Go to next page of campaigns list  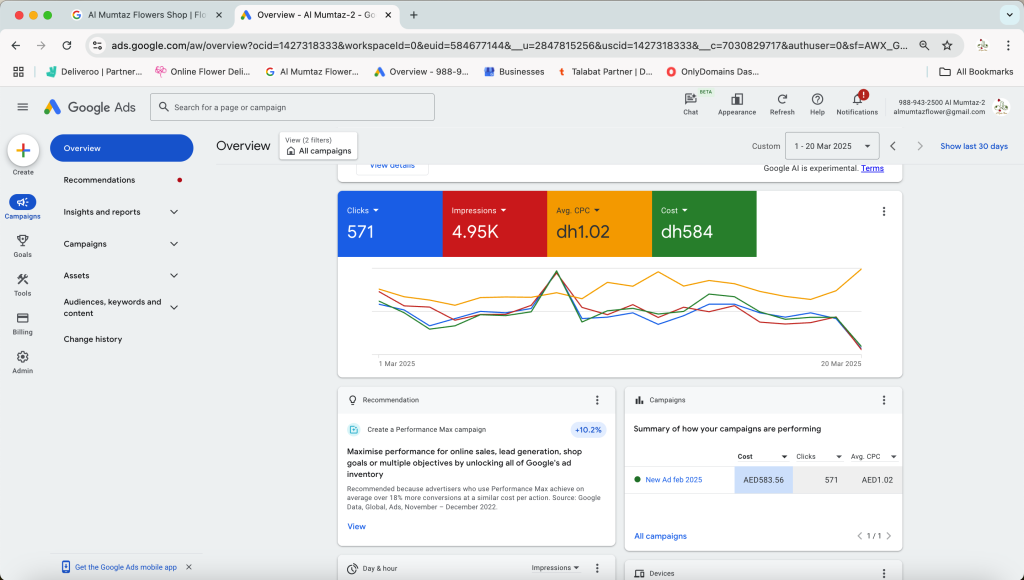coord(888,536)
